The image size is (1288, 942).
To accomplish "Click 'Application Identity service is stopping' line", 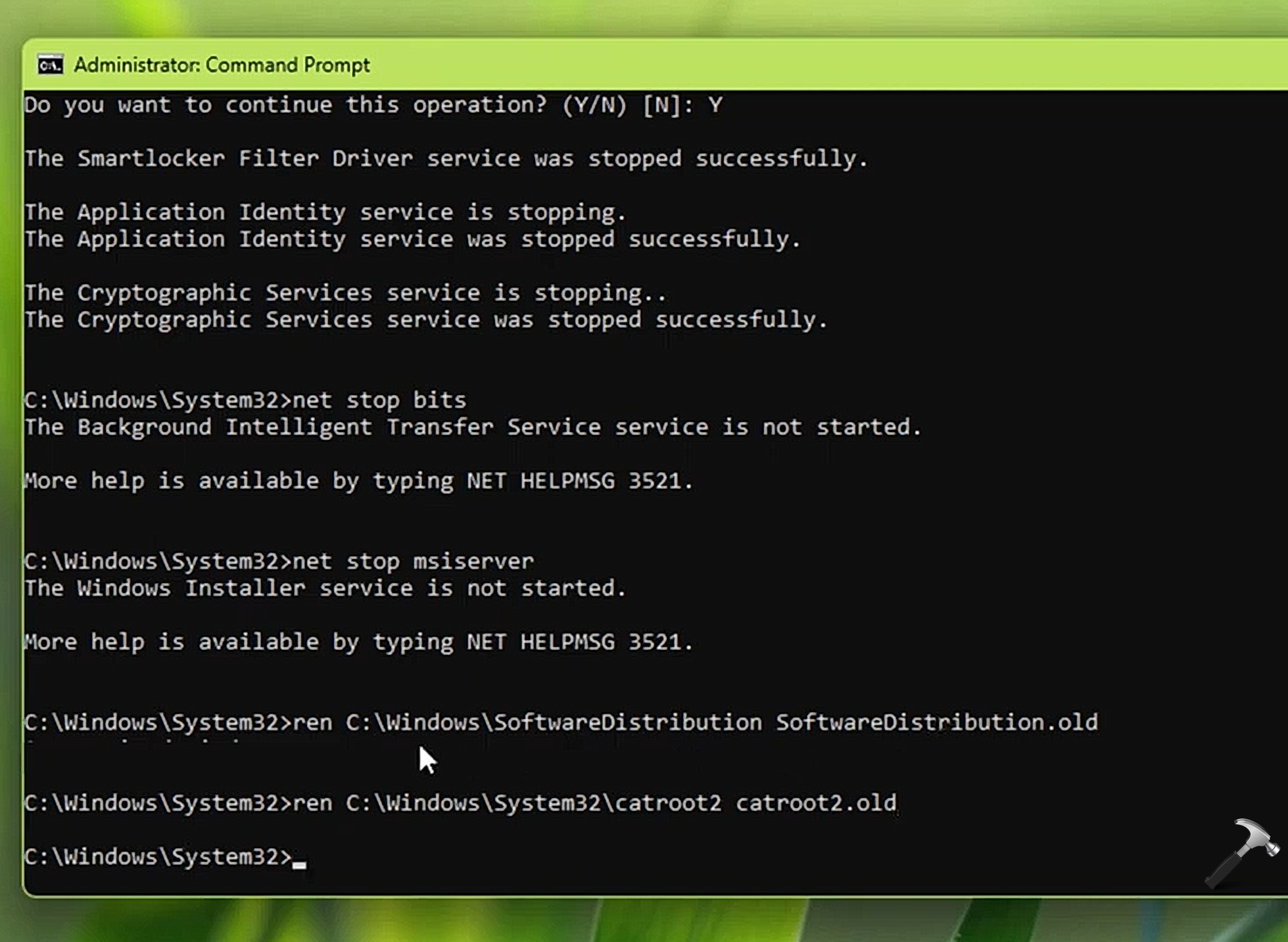I will 325,213.
